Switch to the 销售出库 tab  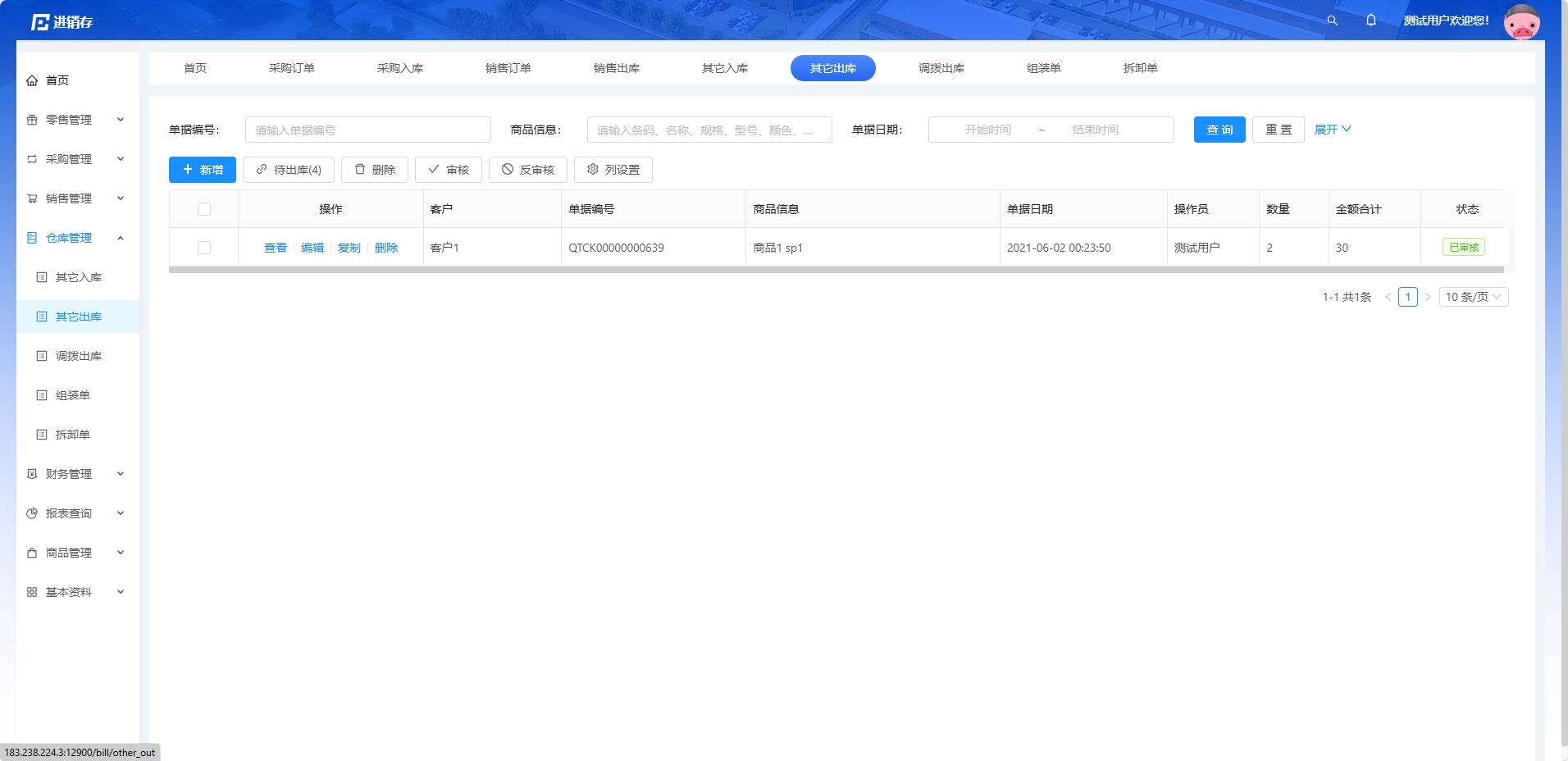click(617, 68)
